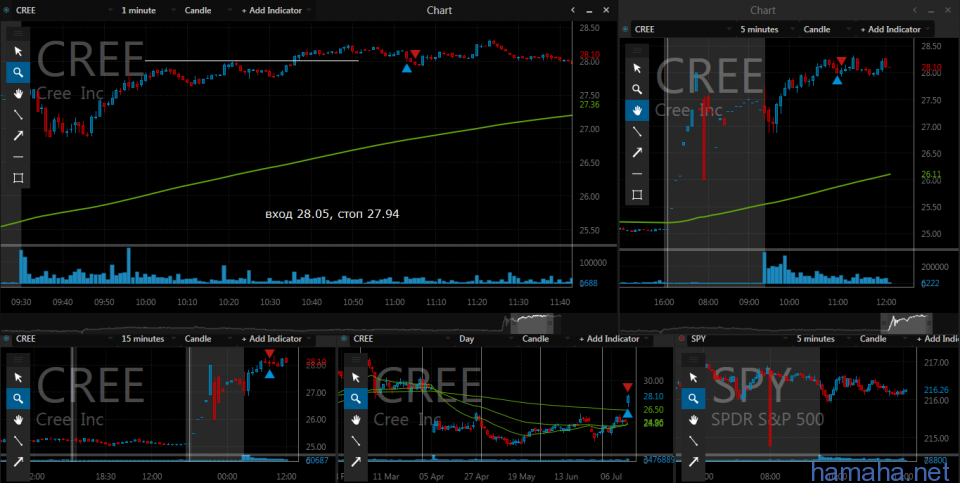Viewport: 960px width, 483px height.
Task: Open the CREE symbol dropdown in the 1 minute chart
Action: pos(63,10)
